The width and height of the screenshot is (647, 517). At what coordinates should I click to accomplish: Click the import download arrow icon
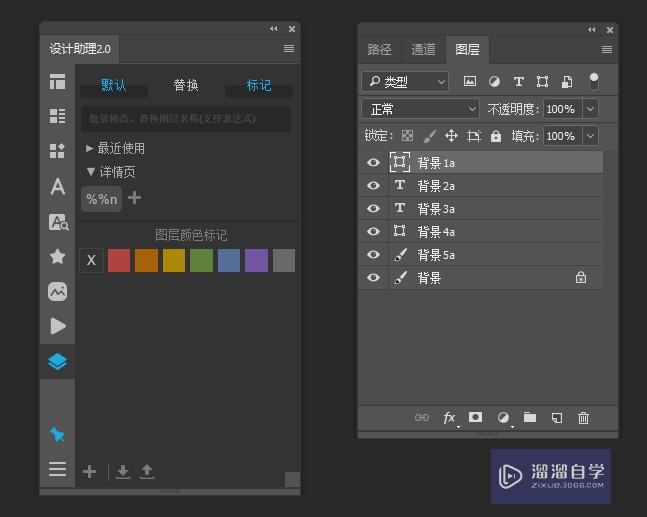[x=123, y=472]
